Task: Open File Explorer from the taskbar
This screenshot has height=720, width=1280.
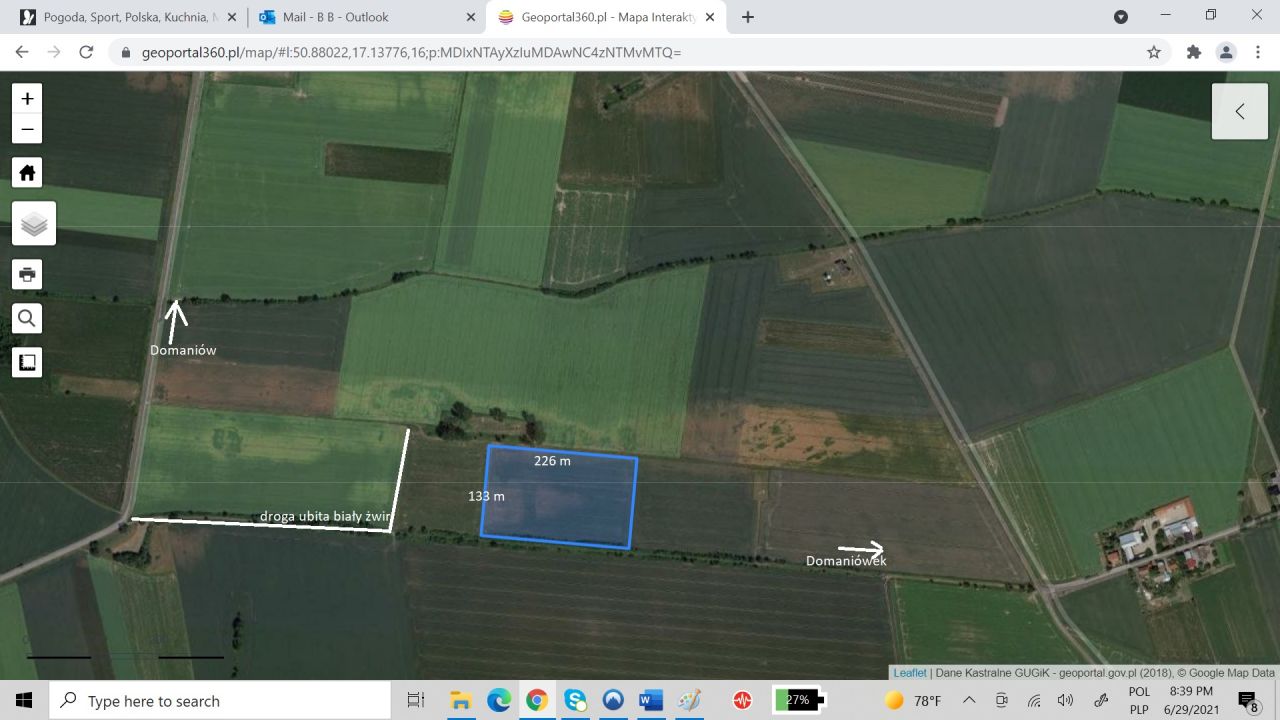Action: point(460,700)
